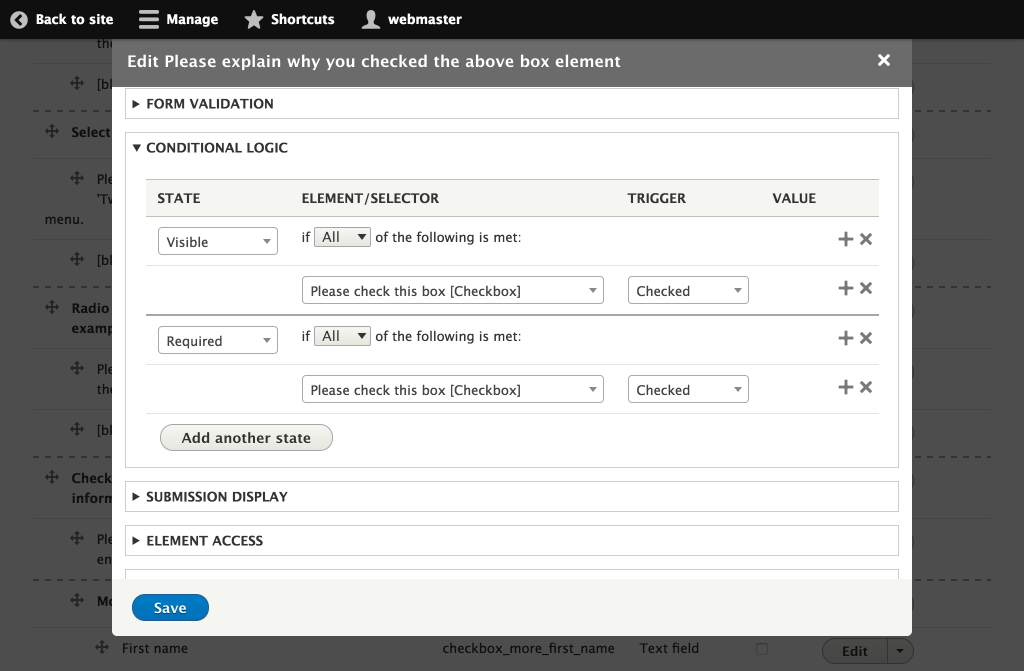Grab drag handle beside Select row in background
The image size is (1024, 671).
(52, 131)
